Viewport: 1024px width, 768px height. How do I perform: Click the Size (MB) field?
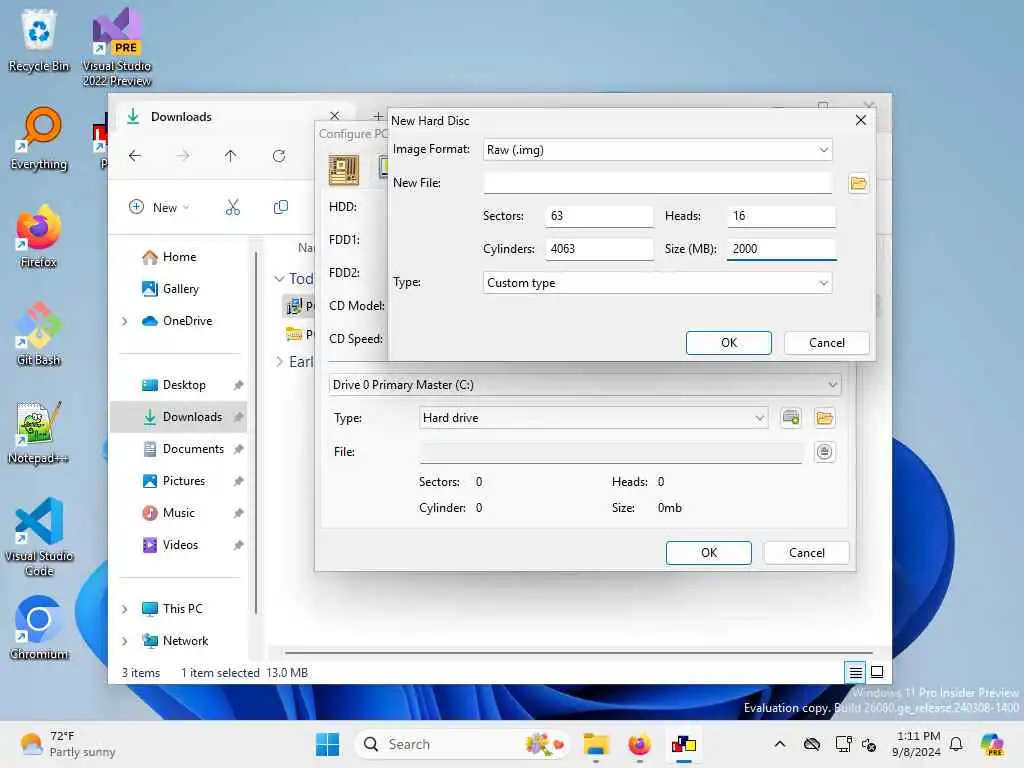click(x=781, y=249)
